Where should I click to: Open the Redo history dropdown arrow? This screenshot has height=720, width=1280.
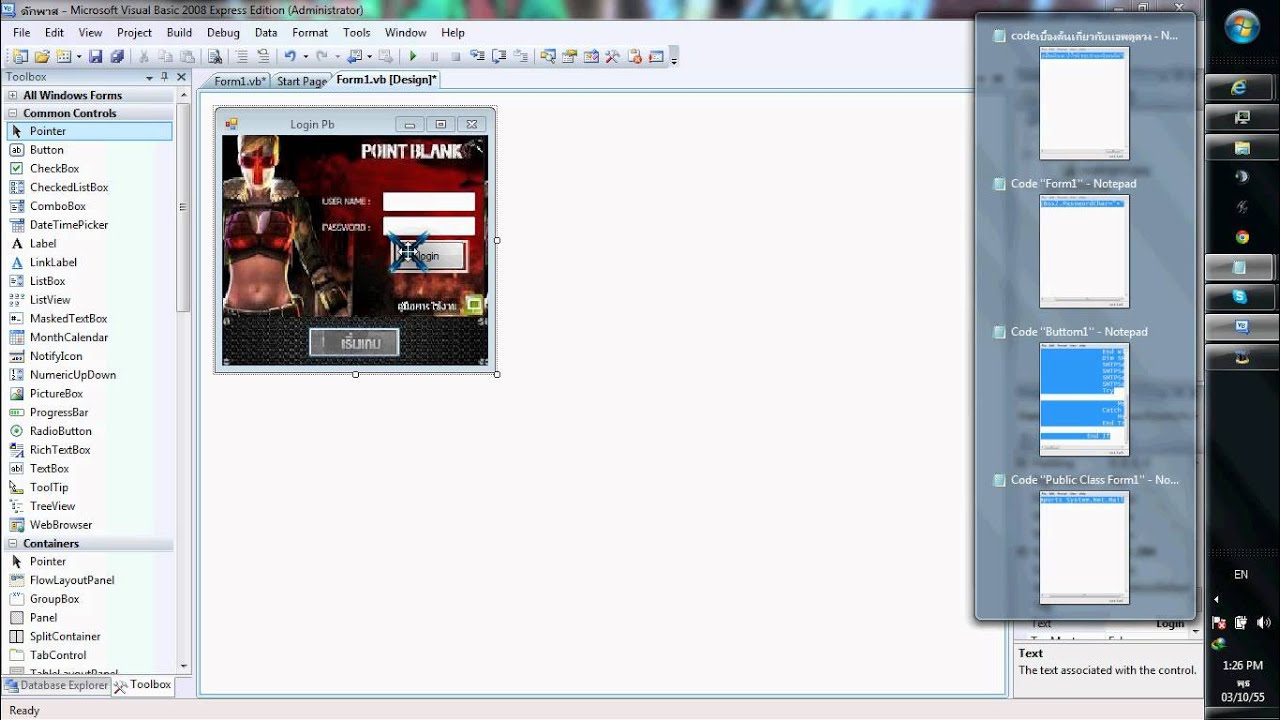click(337, 57)
